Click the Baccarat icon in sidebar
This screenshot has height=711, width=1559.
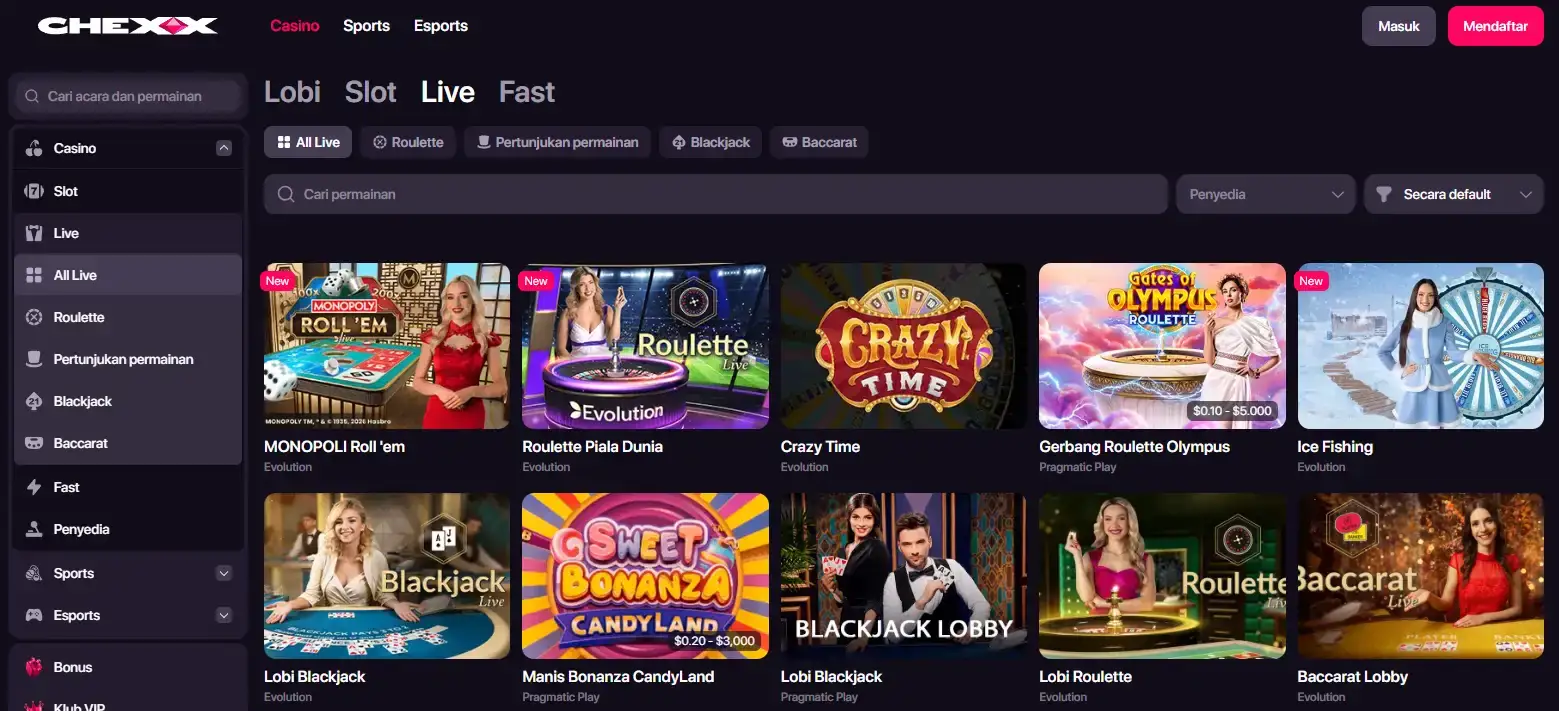(34, 443)
